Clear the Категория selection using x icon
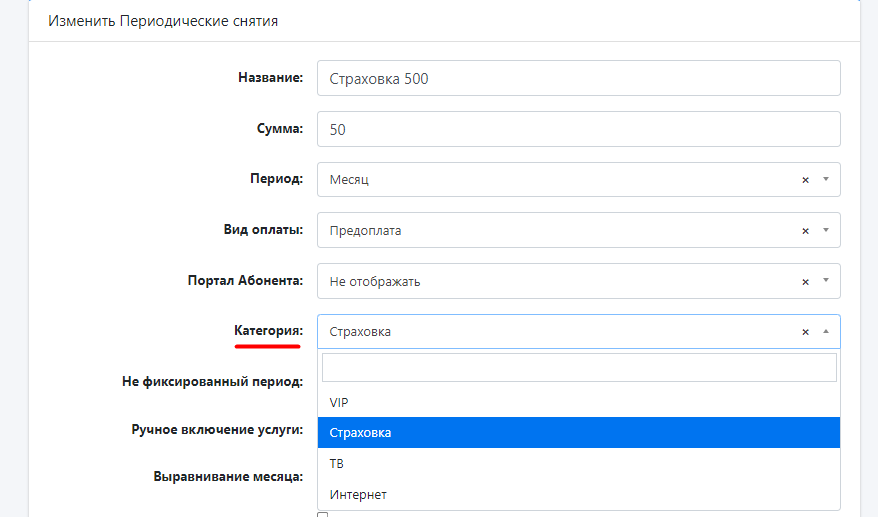Viewport: 878px width, 517px height. (805, 332)
